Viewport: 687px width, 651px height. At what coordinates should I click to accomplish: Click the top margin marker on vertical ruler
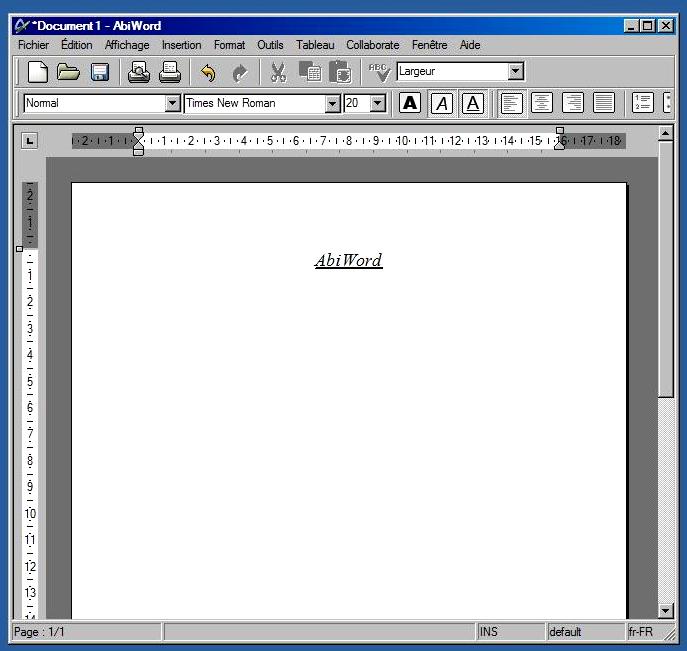[19, 249]
